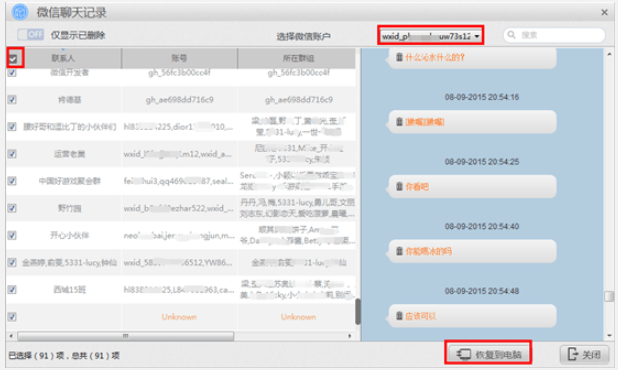Image resolution: width=618 pixels, height=370 pixels.
Task: Click the up arrow of chat scrollbar
Action: coord(609,54)
